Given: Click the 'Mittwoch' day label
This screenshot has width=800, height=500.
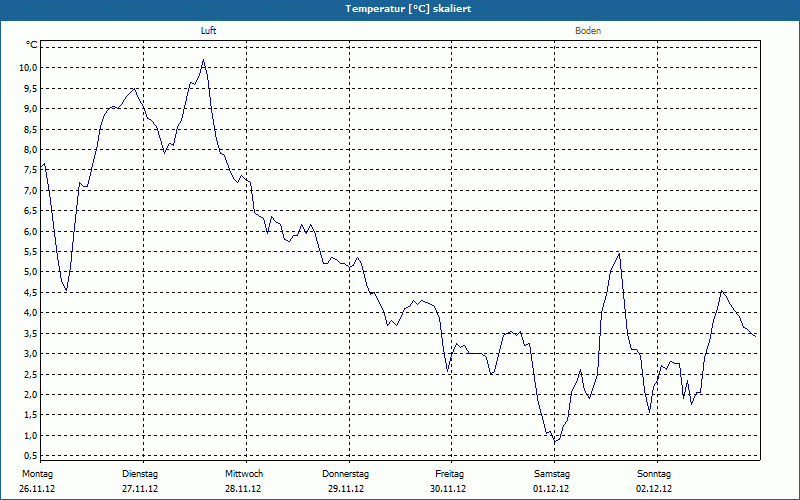Looking at the screenshot, I should [x=244, y=474].
